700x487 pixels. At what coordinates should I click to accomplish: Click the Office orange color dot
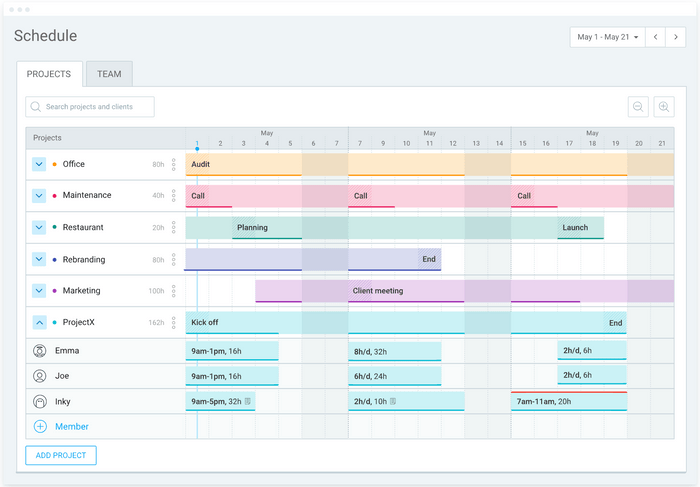(54, 164)
